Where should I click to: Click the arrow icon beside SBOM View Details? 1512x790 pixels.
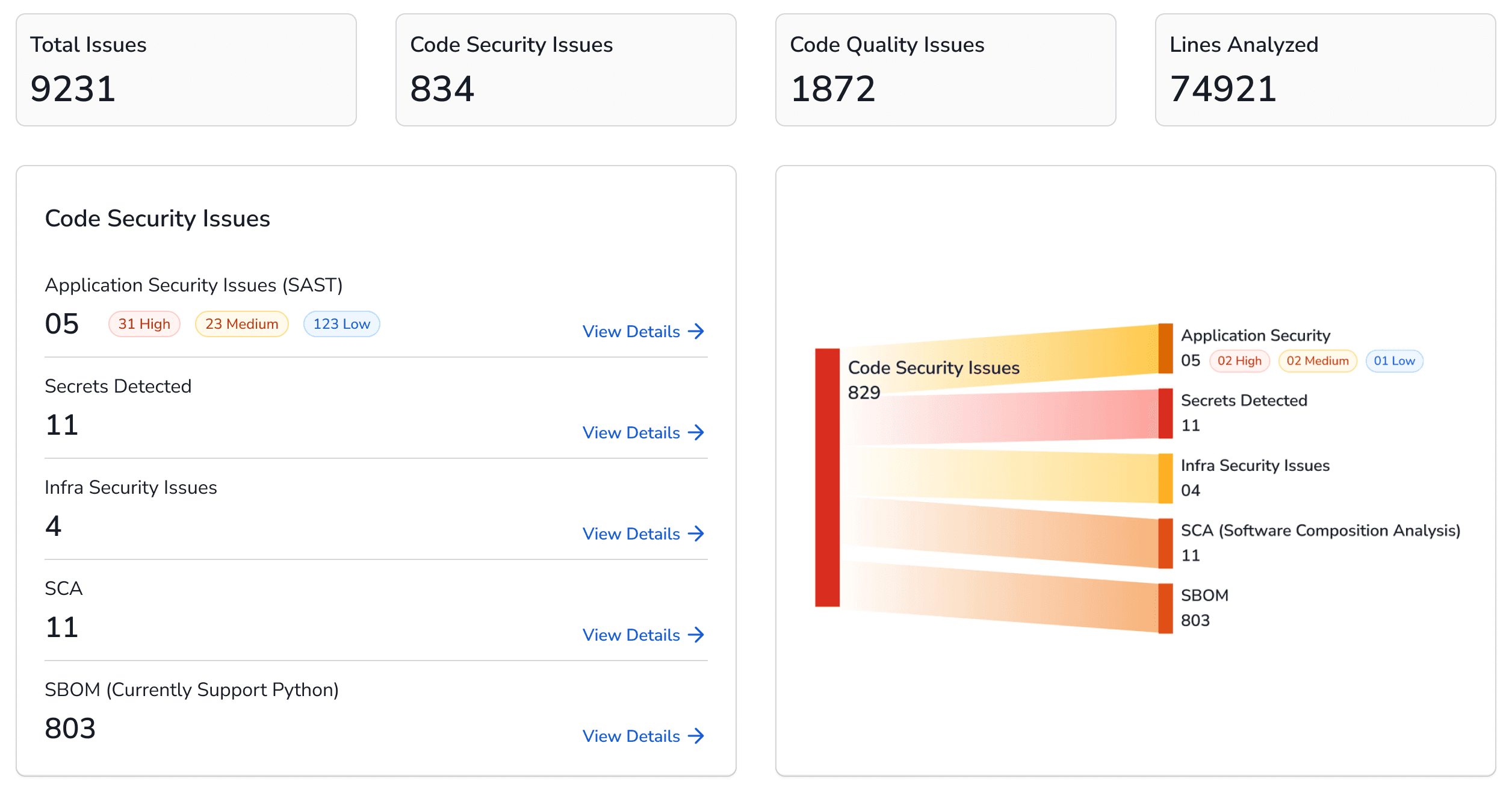point(697,736)
